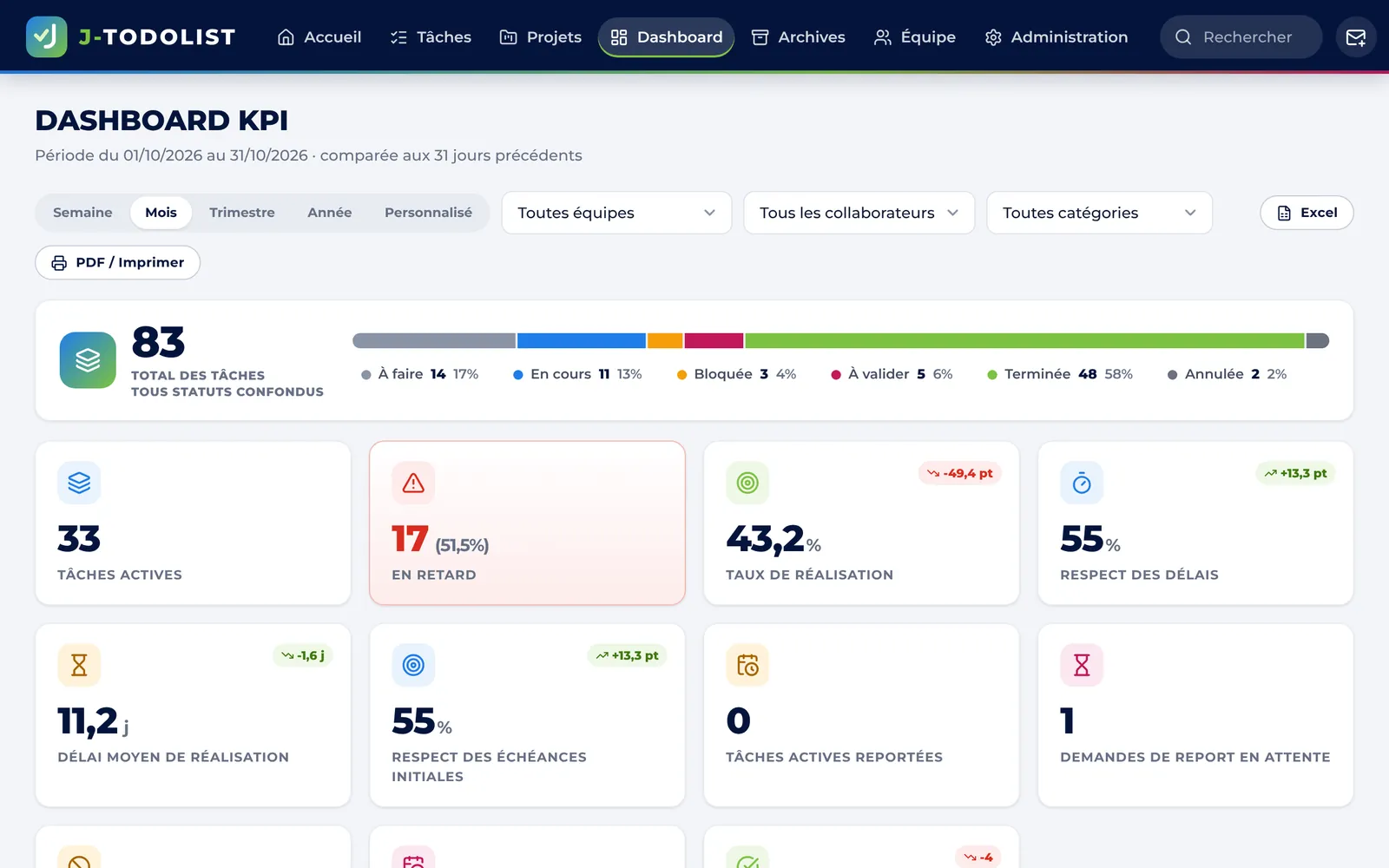
Task: Click the archive box icon beside Archives
Action: pyautogui.click(x=760, y=37)
